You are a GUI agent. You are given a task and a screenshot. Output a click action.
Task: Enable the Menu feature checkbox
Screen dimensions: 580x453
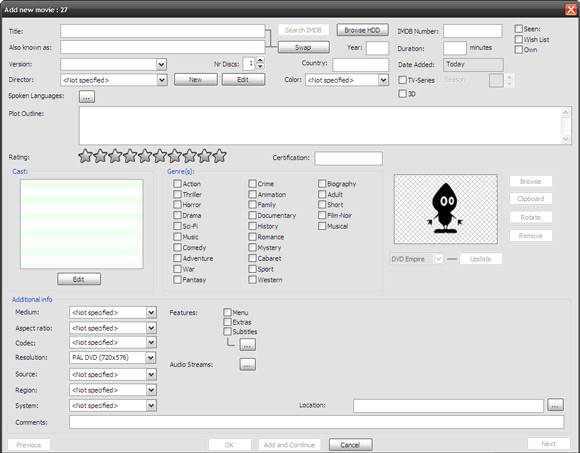[227, 312]
